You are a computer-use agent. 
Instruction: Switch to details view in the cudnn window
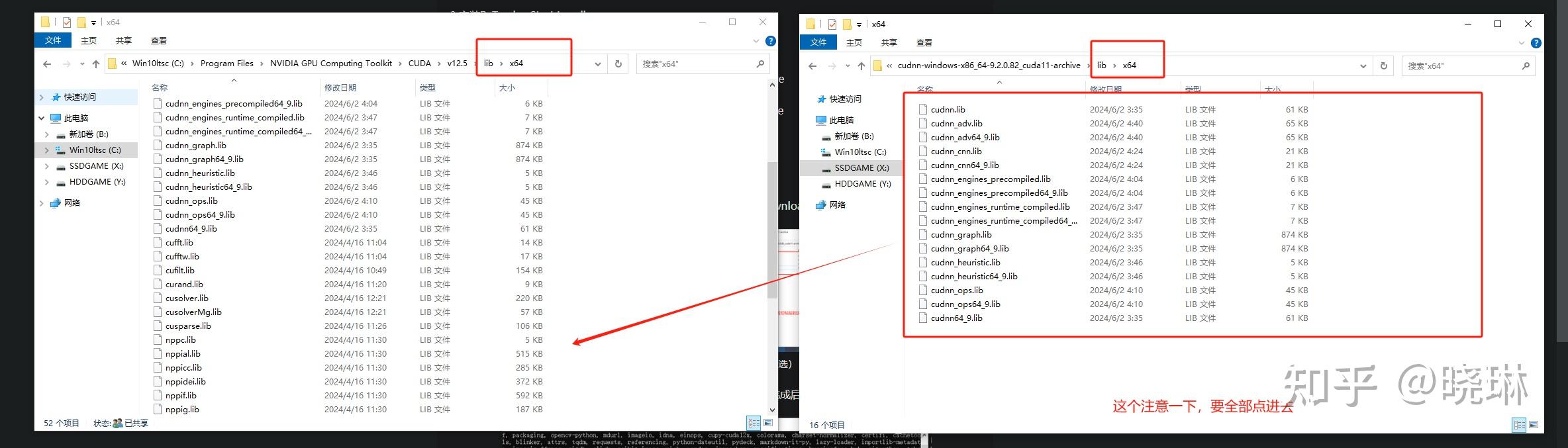[1519, 425]
